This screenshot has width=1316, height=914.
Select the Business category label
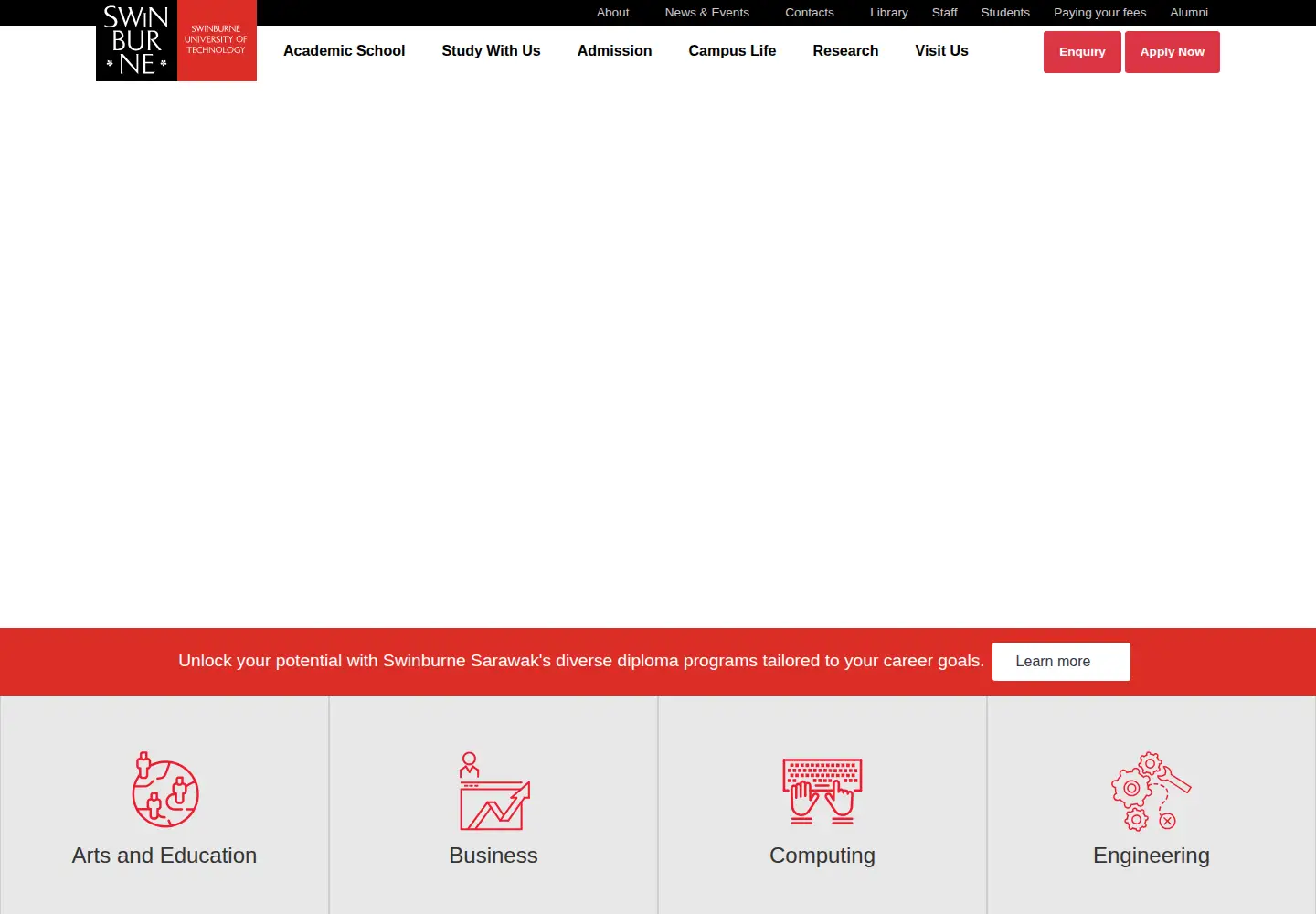click(x=493, y=856)
